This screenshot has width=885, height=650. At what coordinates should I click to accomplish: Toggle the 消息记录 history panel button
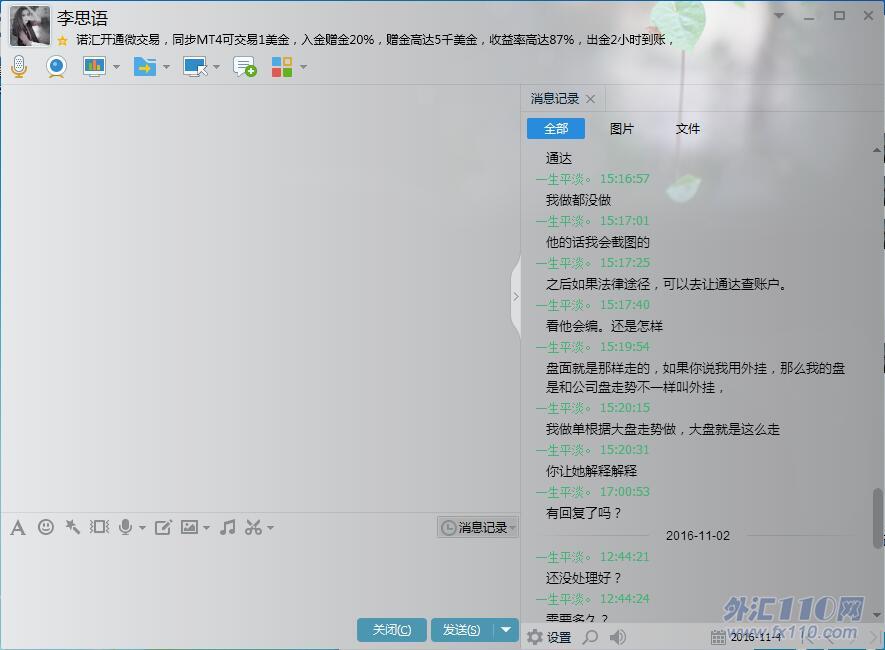coord(478,527)
